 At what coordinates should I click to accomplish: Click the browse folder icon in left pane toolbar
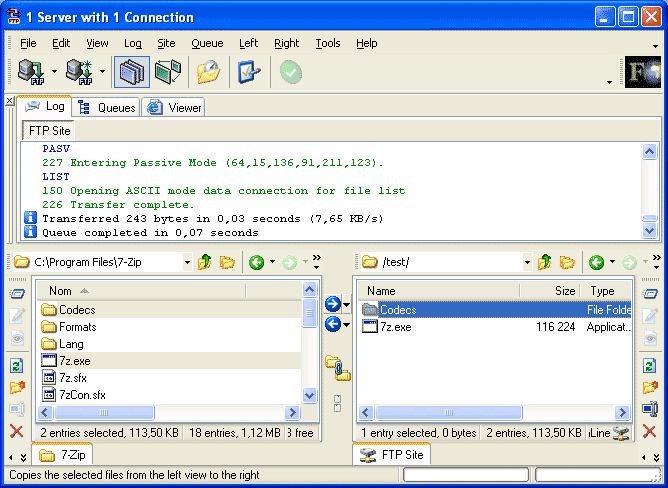tap(227, 262)
